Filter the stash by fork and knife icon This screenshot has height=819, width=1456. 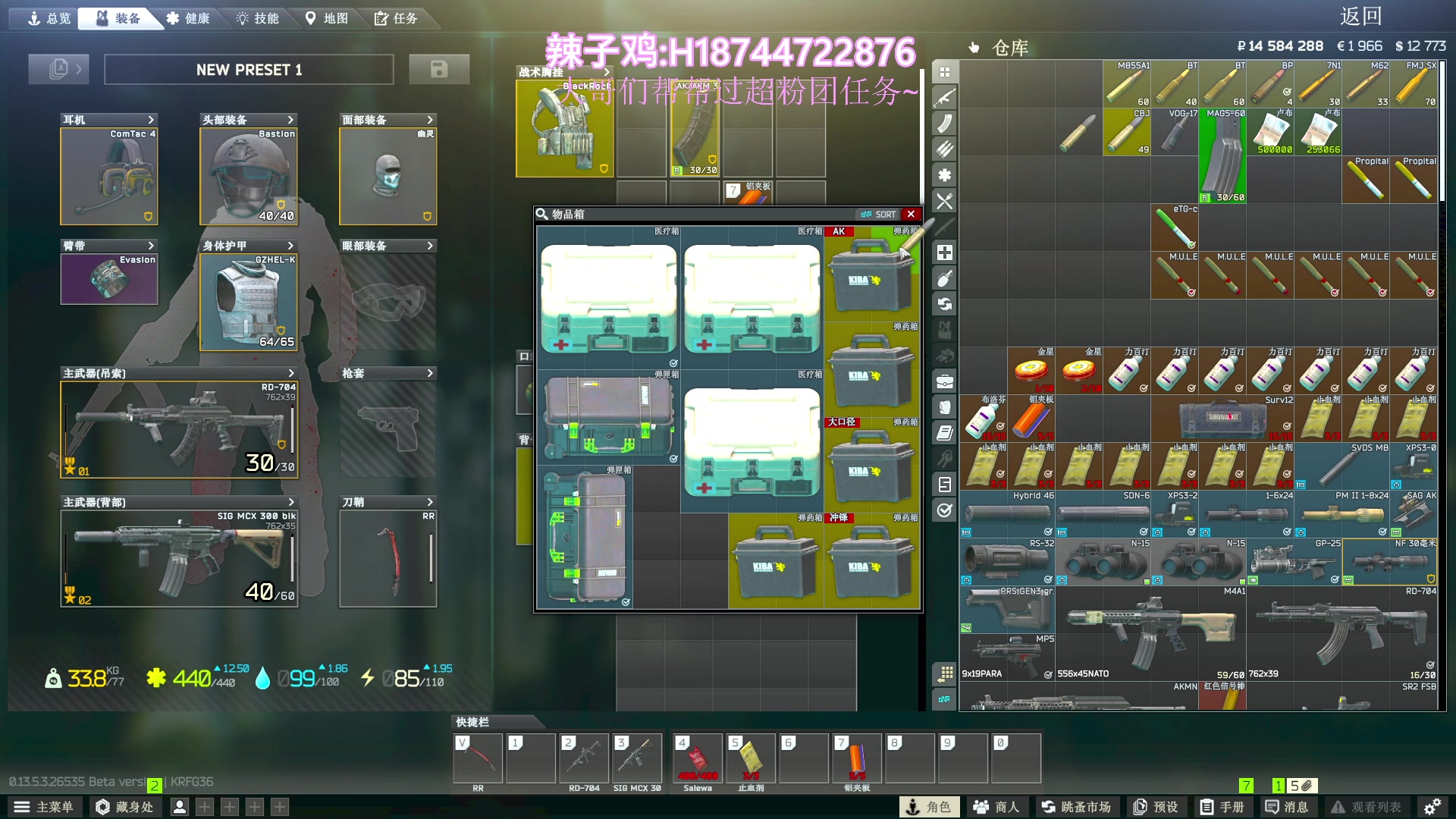coord(944,201)
